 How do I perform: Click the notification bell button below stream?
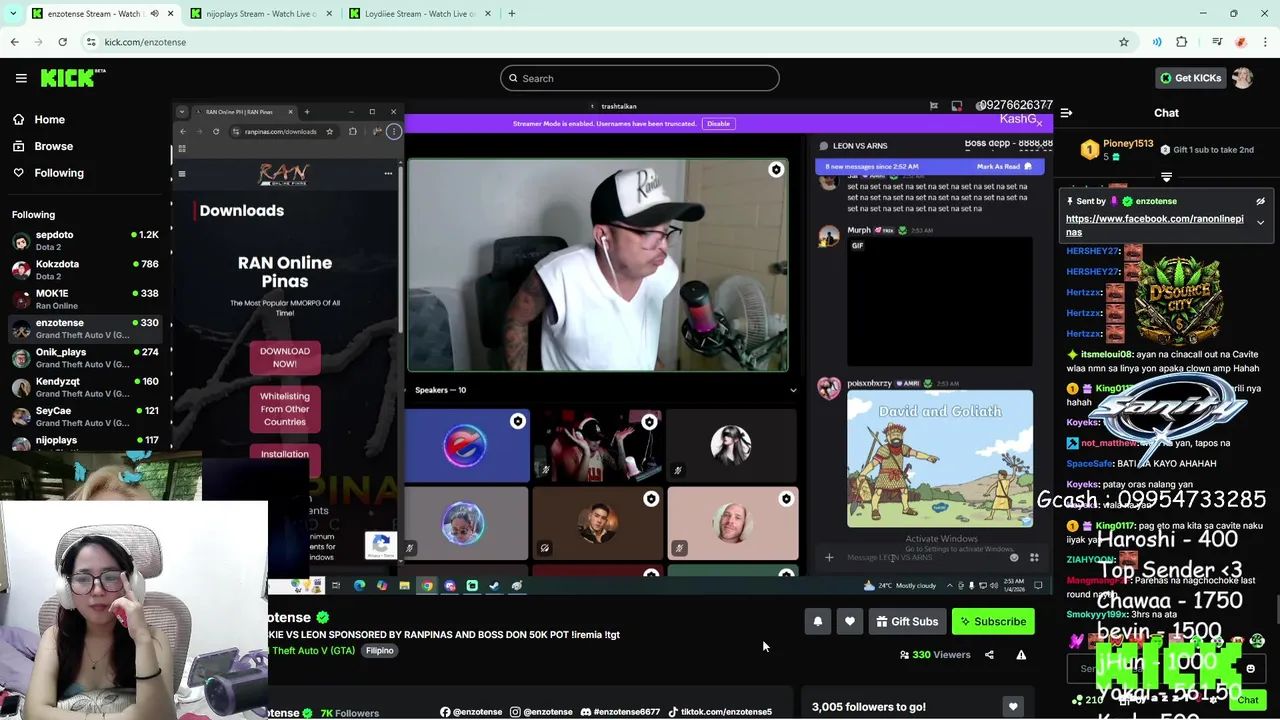[818, 622]
